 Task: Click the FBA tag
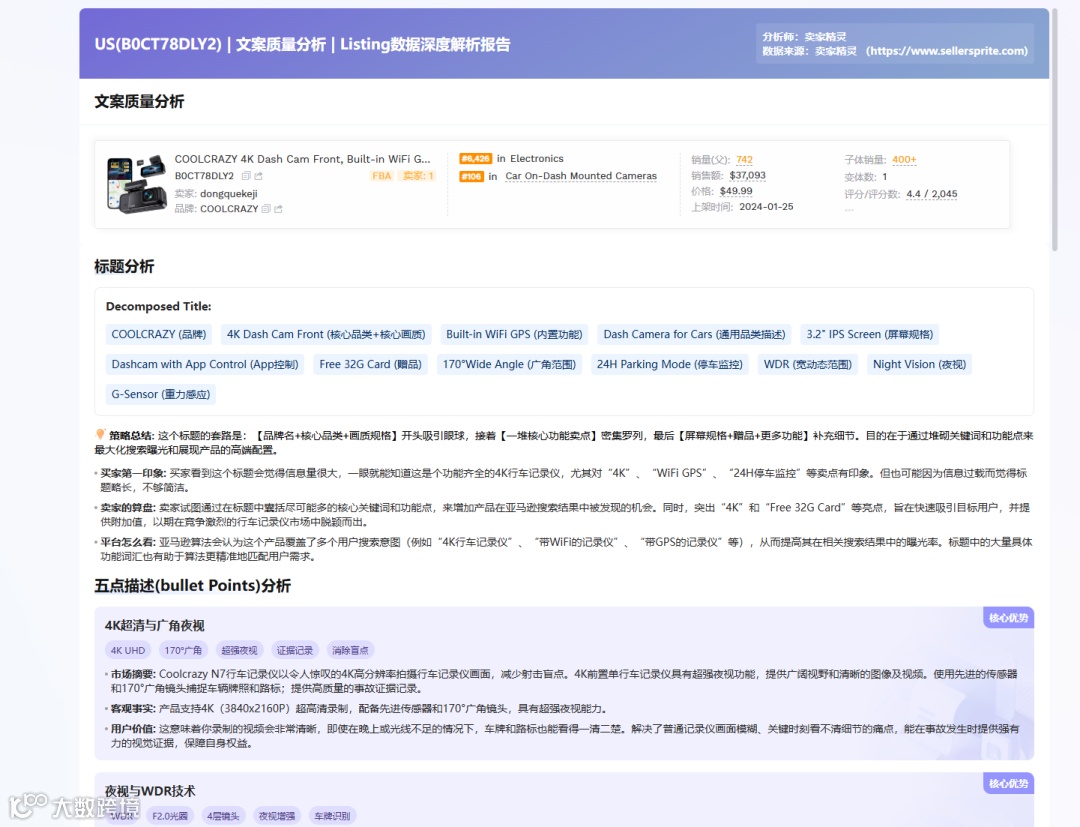[x=382, y=176]
